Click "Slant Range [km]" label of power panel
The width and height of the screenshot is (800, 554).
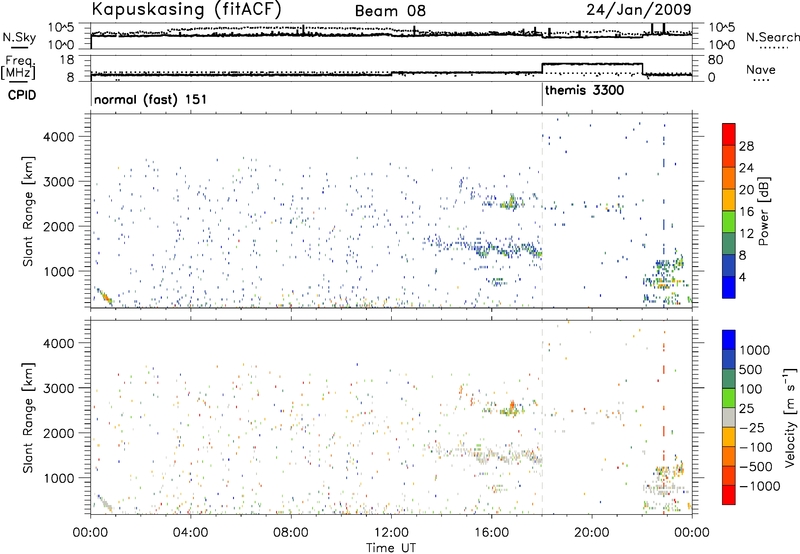pos(28,211)
